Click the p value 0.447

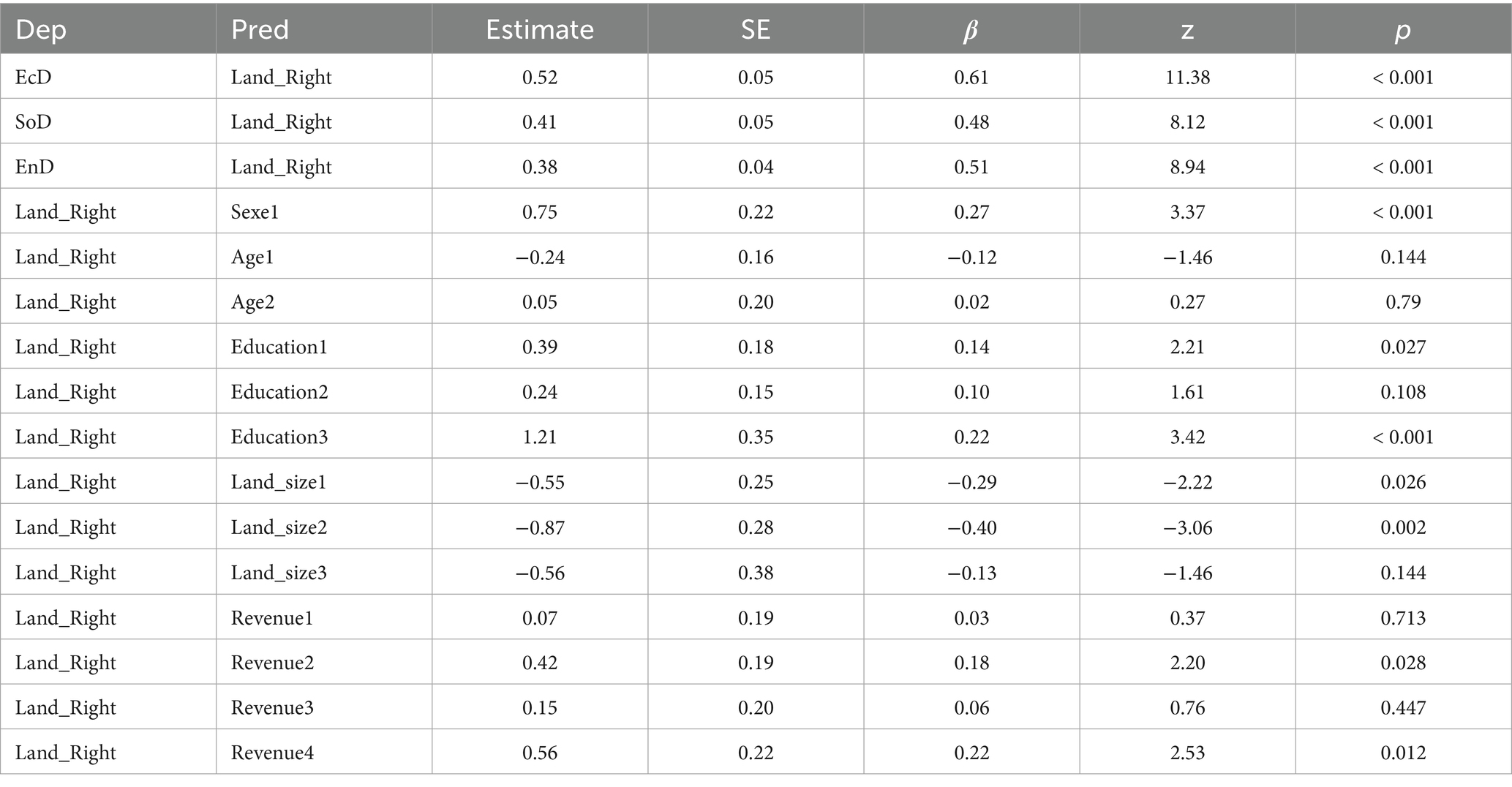click(x=1403, y=708)
